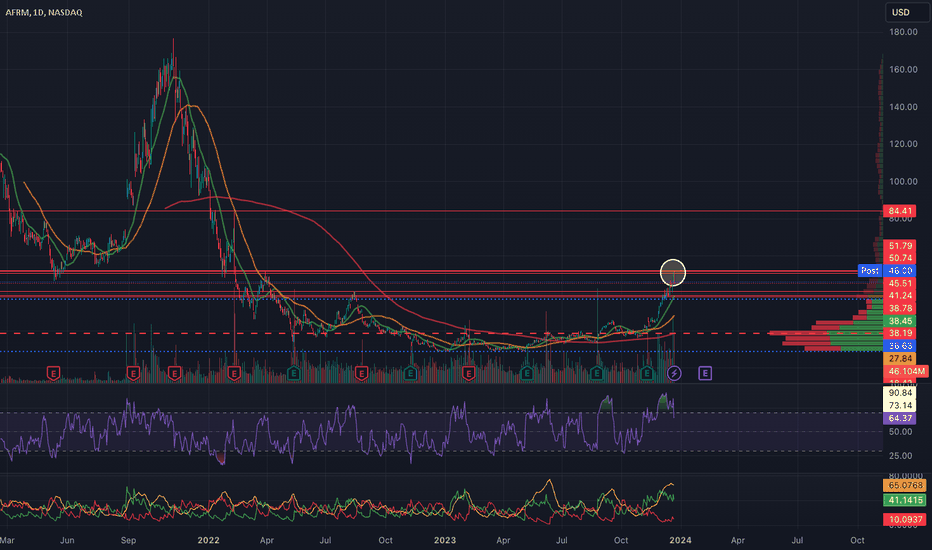The height and width of the screenshot is (550, 932).
Task: Click the 73.14 RSI value label
Action: click(900, 406)
